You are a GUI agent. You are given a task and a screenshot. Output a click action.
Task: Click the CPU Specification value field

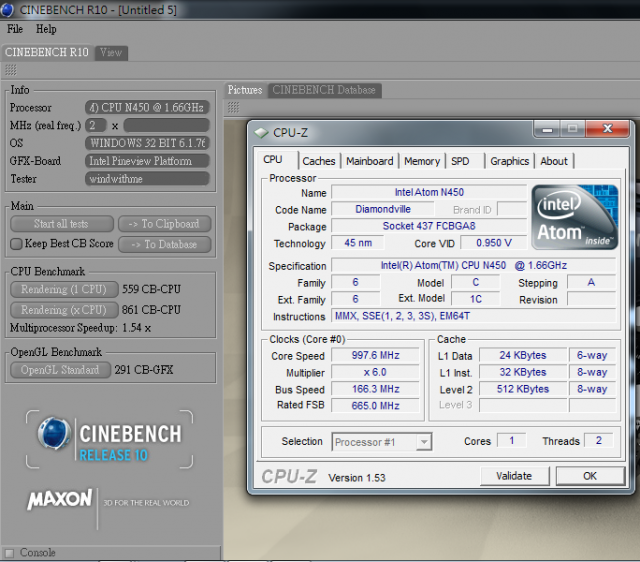click(474, 265)
